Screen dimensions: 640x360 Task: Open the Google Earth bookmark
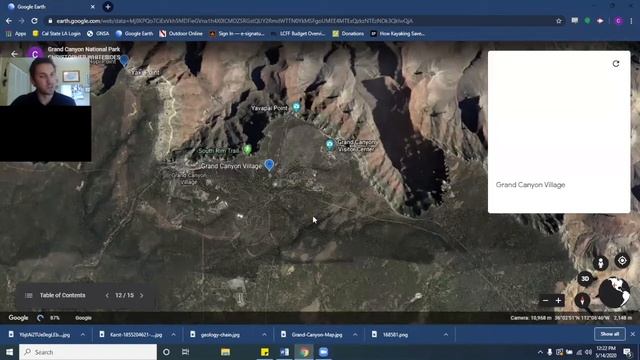[134, 34]
